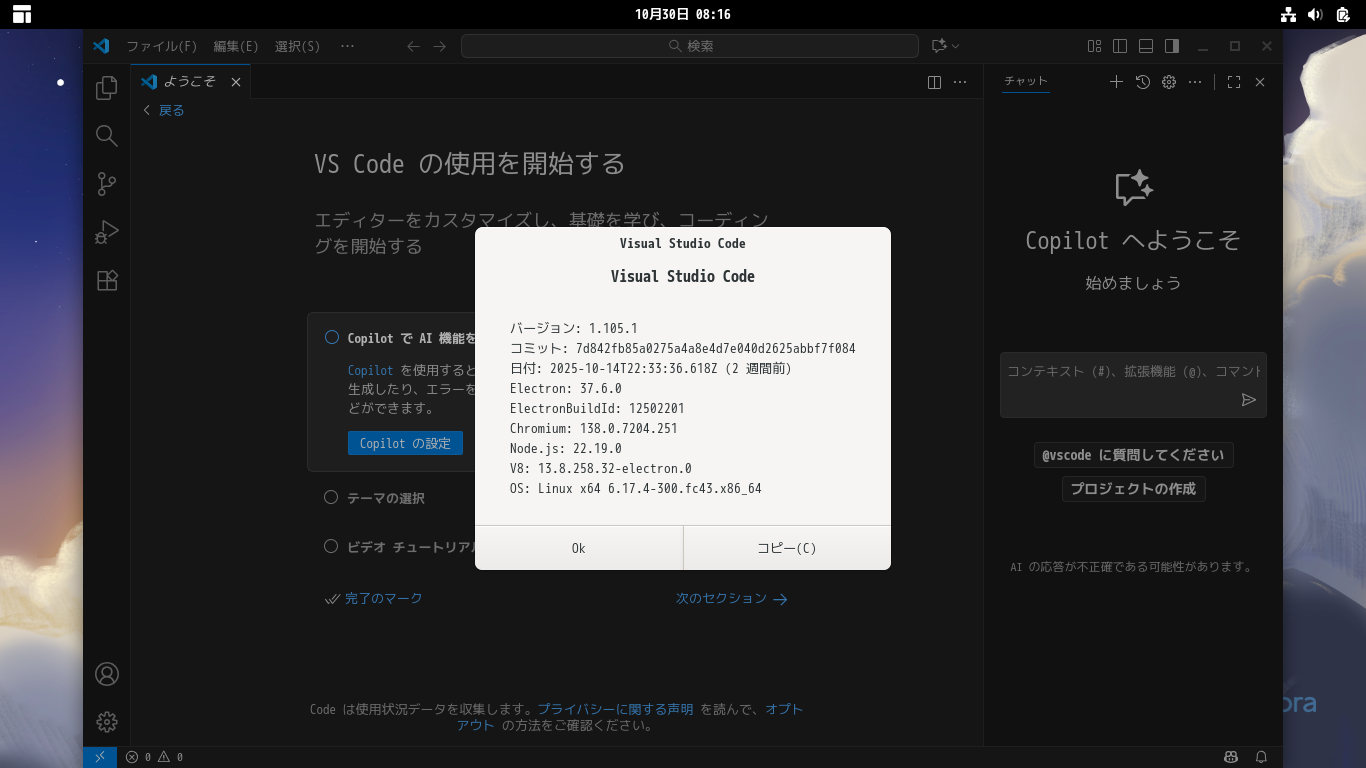
Task: Open プライバシーに関する声明 link
Action: coord(616,709)
